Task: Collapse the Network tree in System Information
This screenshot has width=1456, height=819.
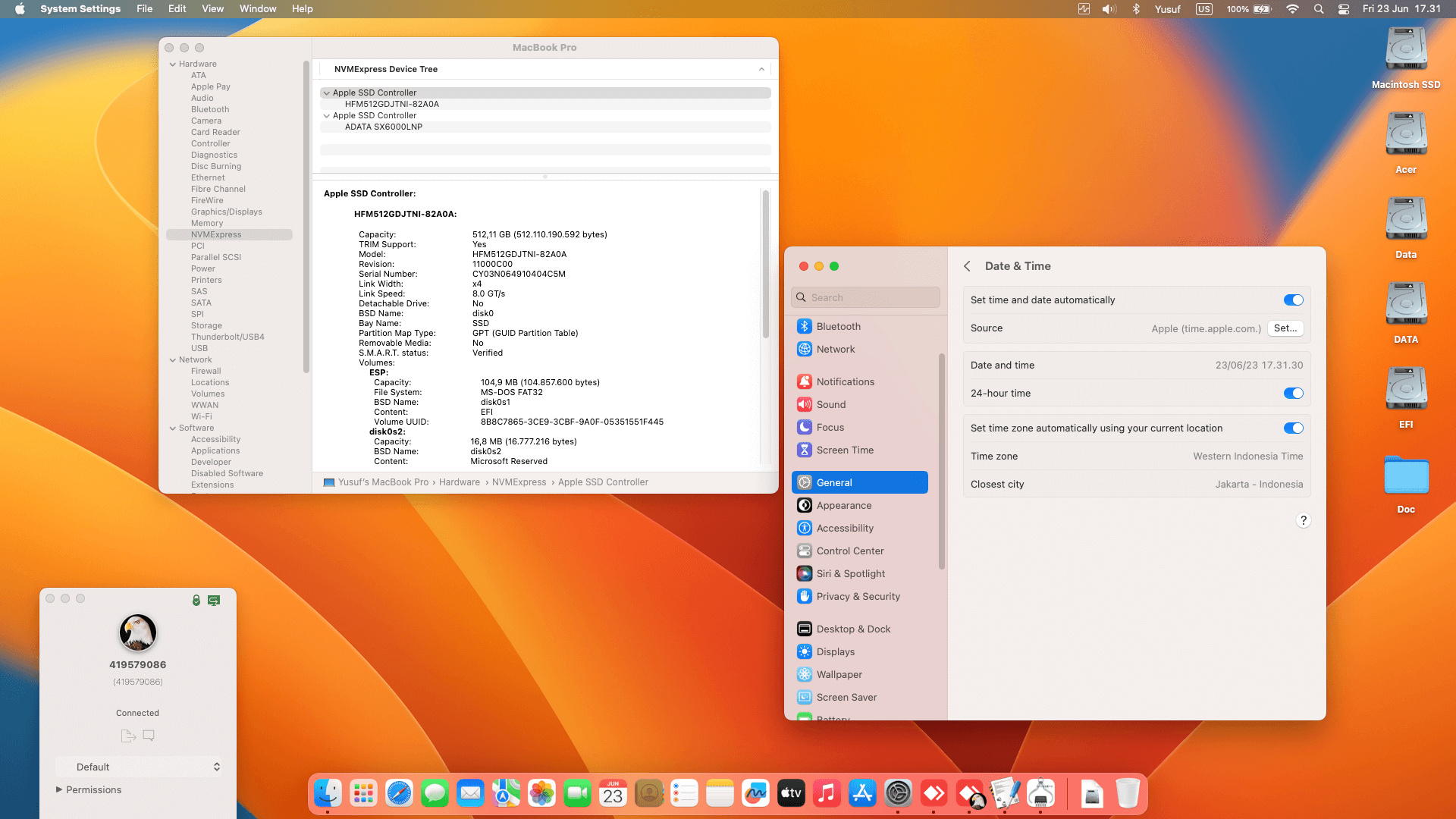Action: (x=173, y=360)
